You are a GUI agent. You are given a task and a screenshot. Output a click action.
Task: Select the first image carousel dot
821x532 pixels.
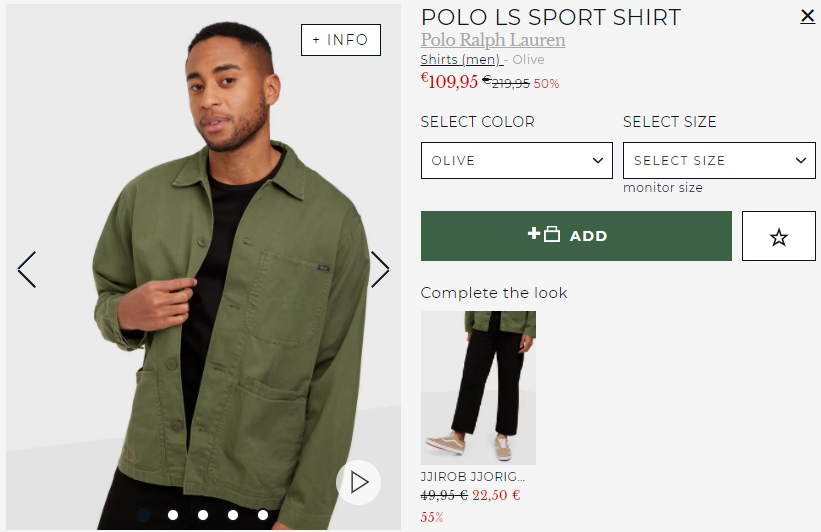coord(142,515)
